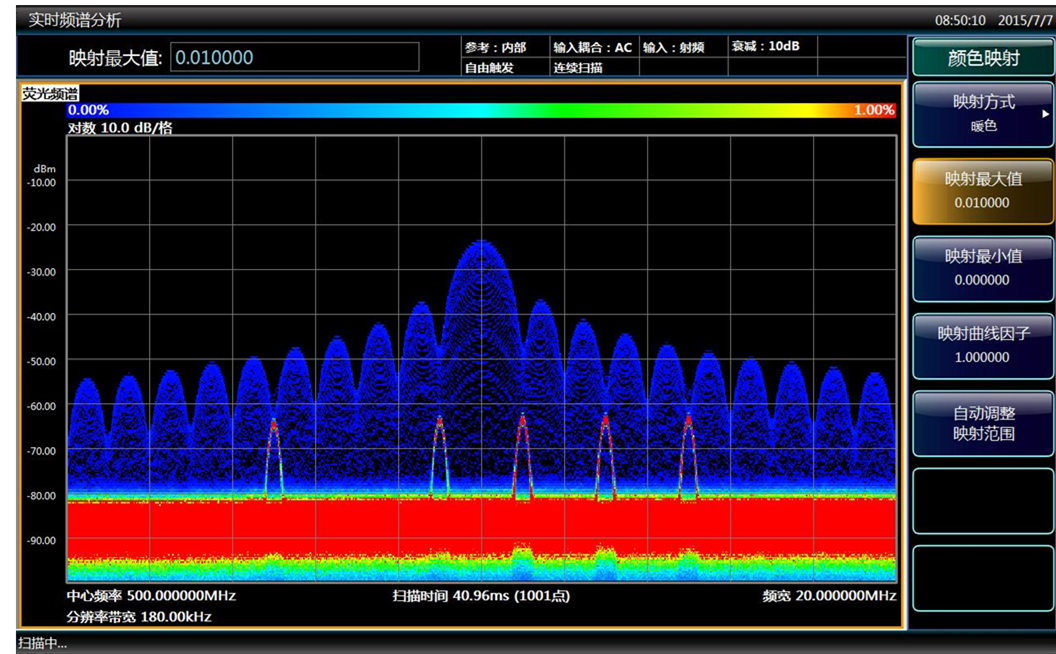The height and width of the screenshot is (654, 1056).
Task: Click the 映射最大值 input field
Action: point(294,58)
